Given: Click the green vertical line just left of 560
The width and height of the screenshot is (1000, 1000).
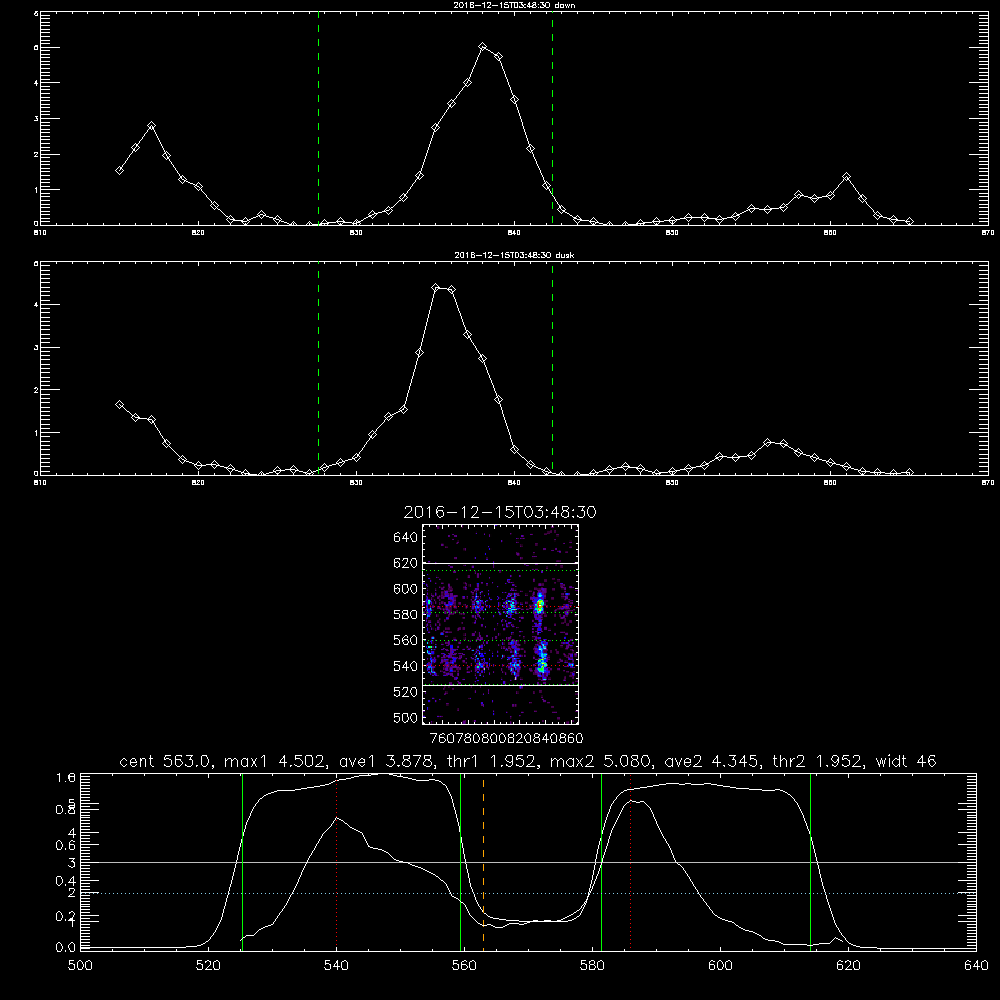Looking at the screenshot, I should [460, 862].
